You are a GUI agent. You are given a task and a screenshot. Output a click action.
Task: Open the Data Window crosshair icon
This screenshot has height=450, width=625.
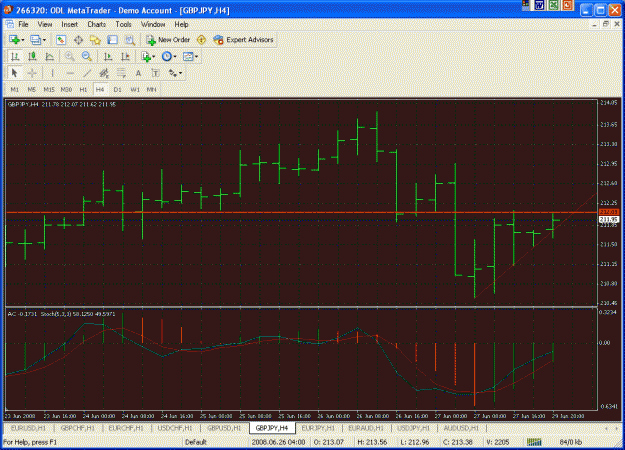[78, 40]
